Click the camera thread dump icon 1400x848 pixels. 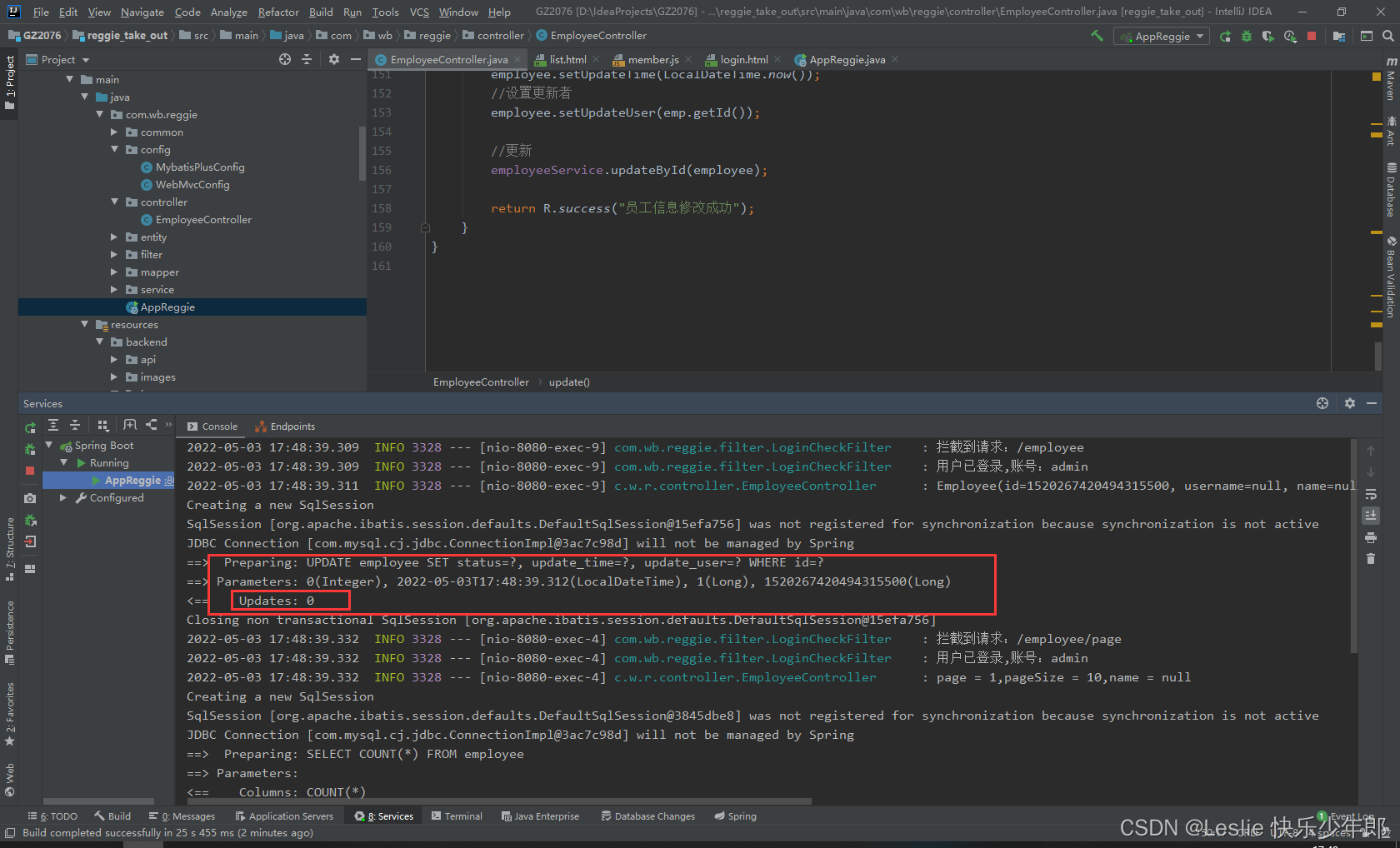[x=30, y=498]
